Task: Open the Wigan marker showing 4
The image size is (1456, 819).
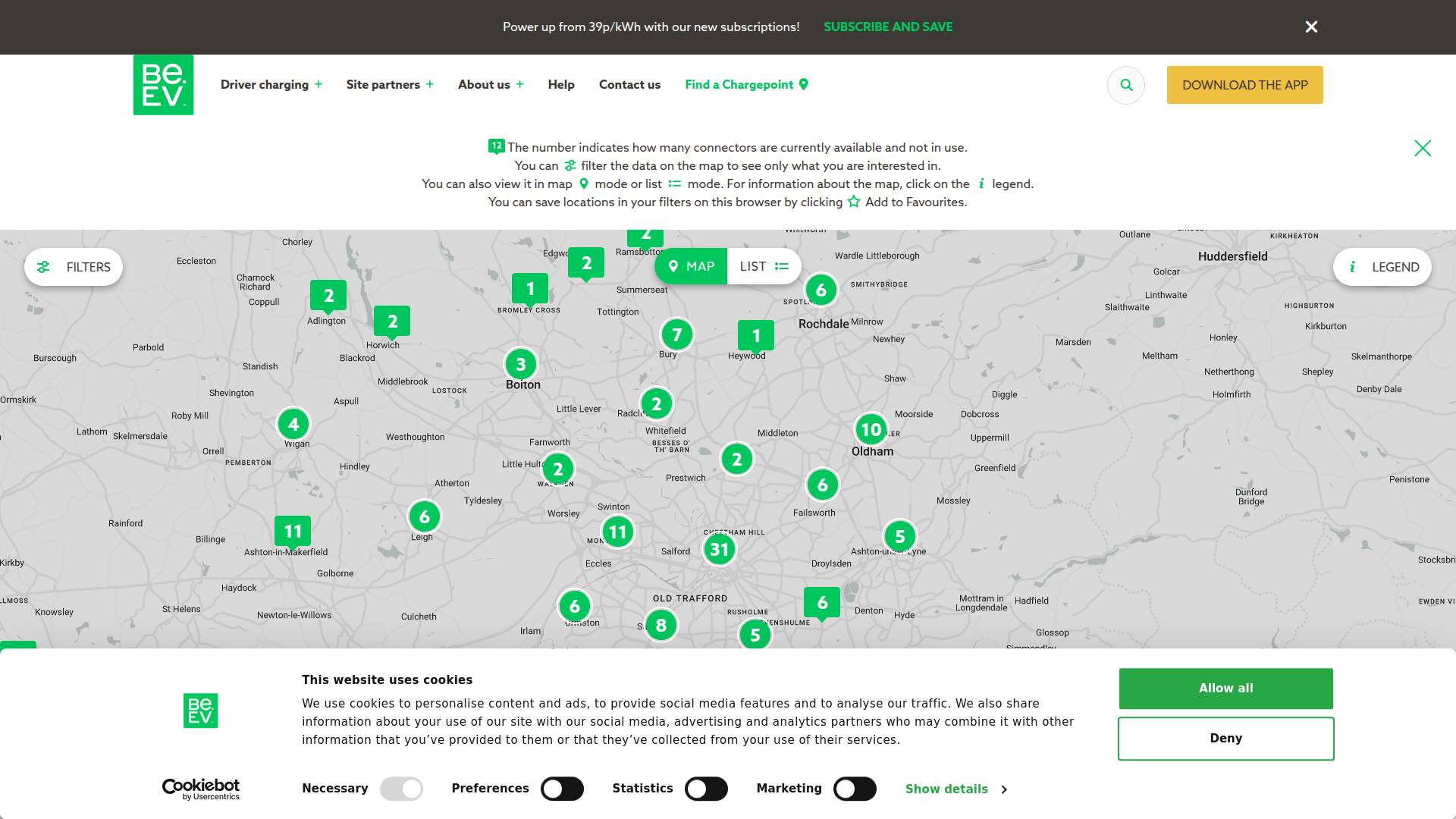Action: pos(293,424)
